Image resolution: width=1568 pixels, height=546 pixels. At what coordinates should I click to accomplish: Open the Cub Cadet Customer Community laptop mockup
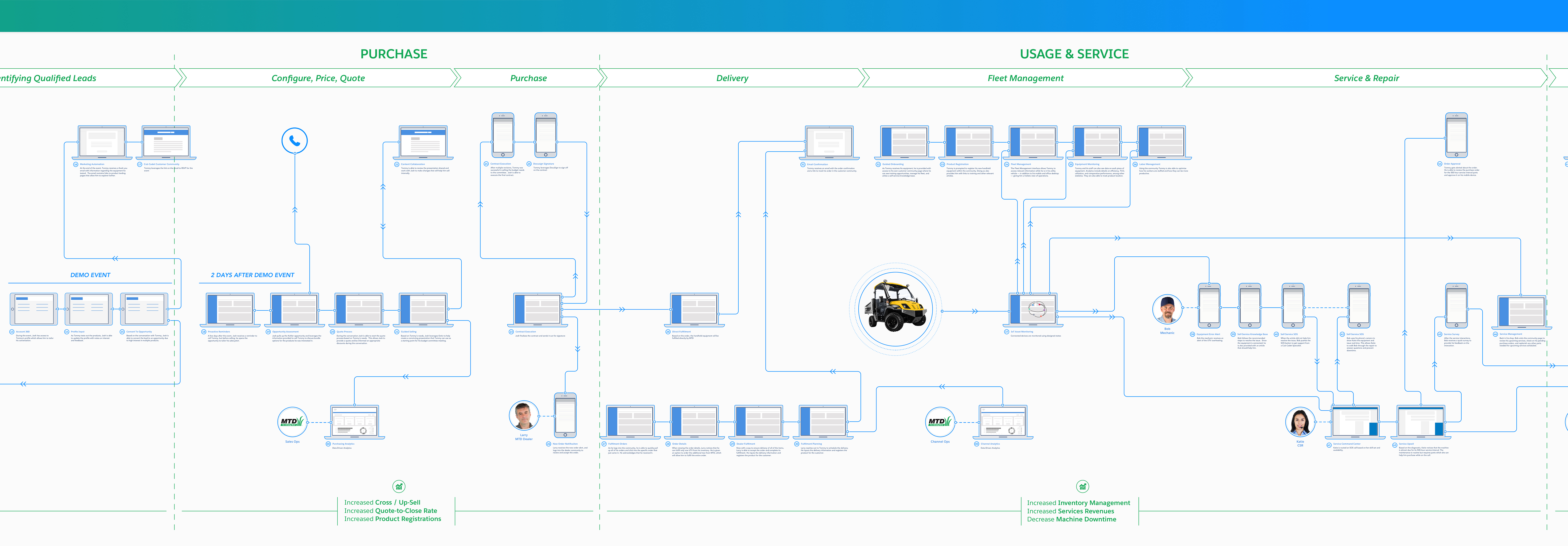coord(166,143)
